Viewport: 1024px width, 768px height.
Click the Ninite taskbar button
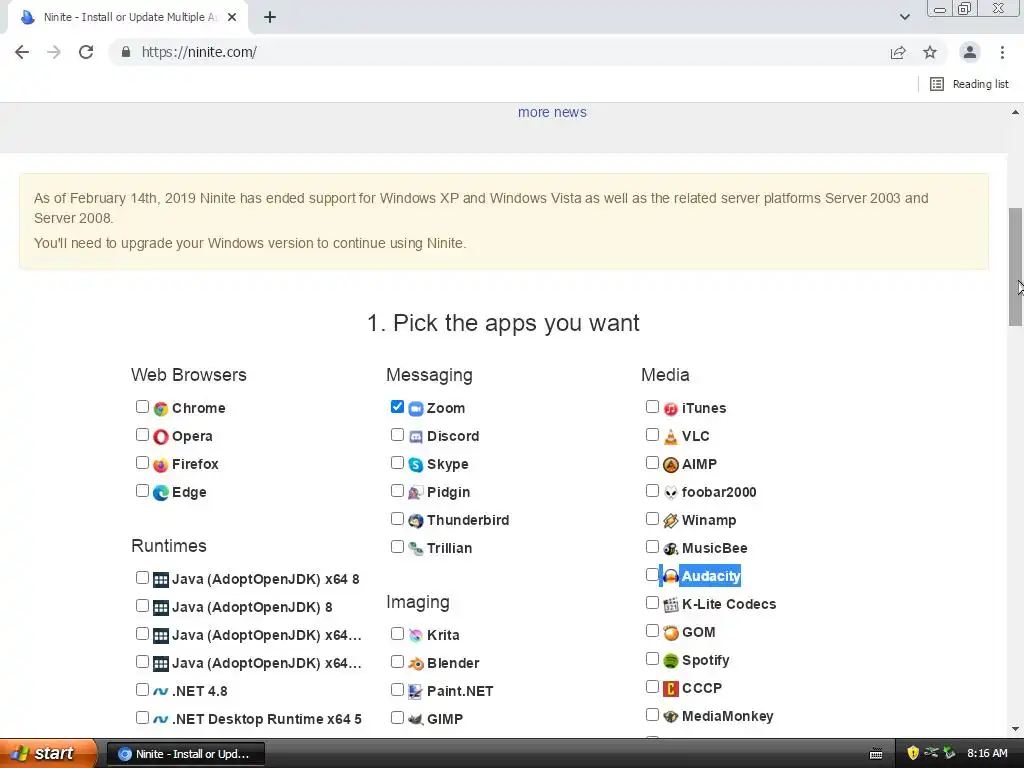(x=185, y=754)
